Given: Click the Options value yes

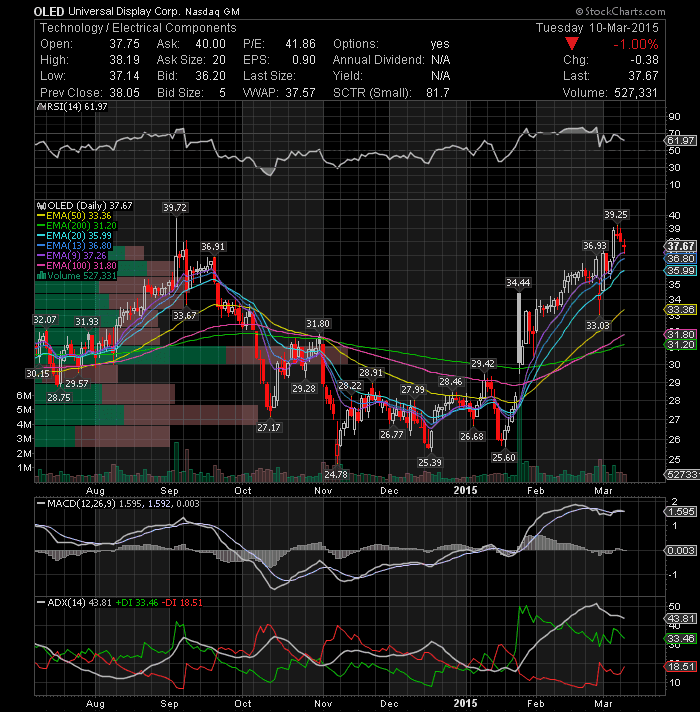Looking at the screenshot, I should coord(440,44).
